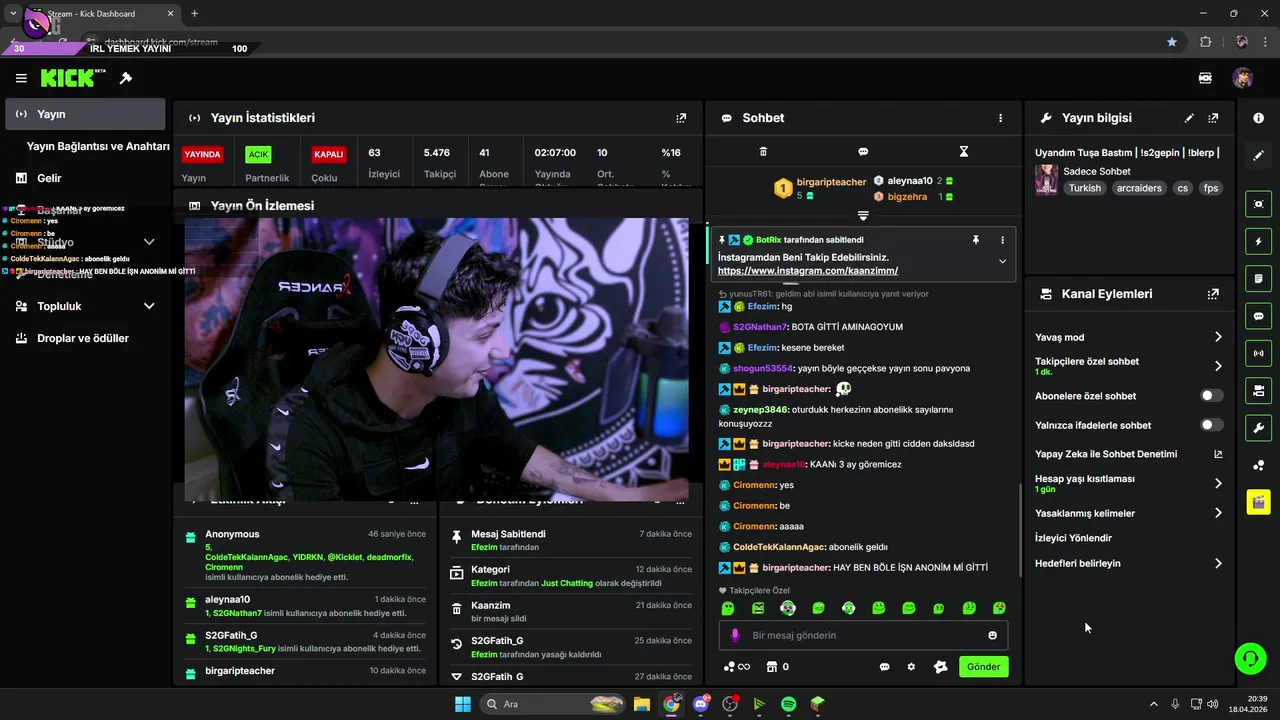
Task: Click username shogun53554 in chat
Action: [x=763, y=368]
